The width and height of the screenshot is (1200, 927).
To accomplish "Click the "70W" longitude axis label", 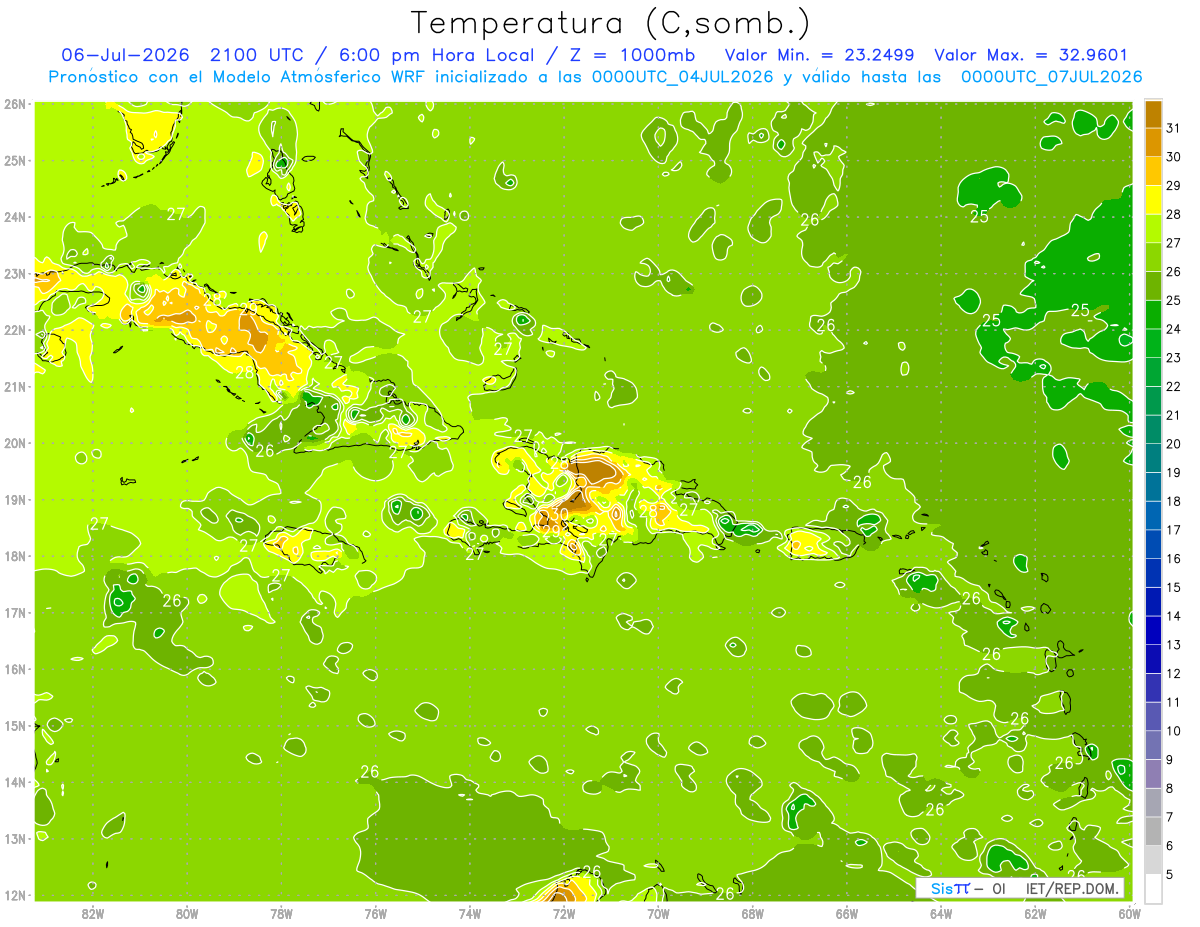I will [658, 914].
